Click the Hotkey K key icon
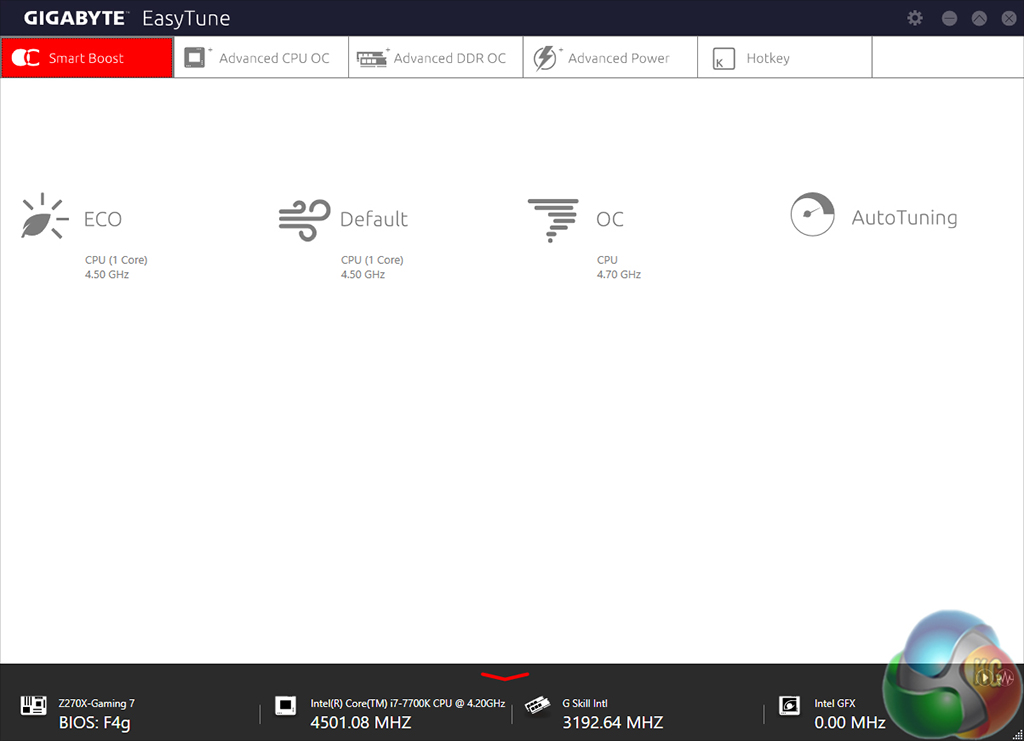 (x=724, y=58)
